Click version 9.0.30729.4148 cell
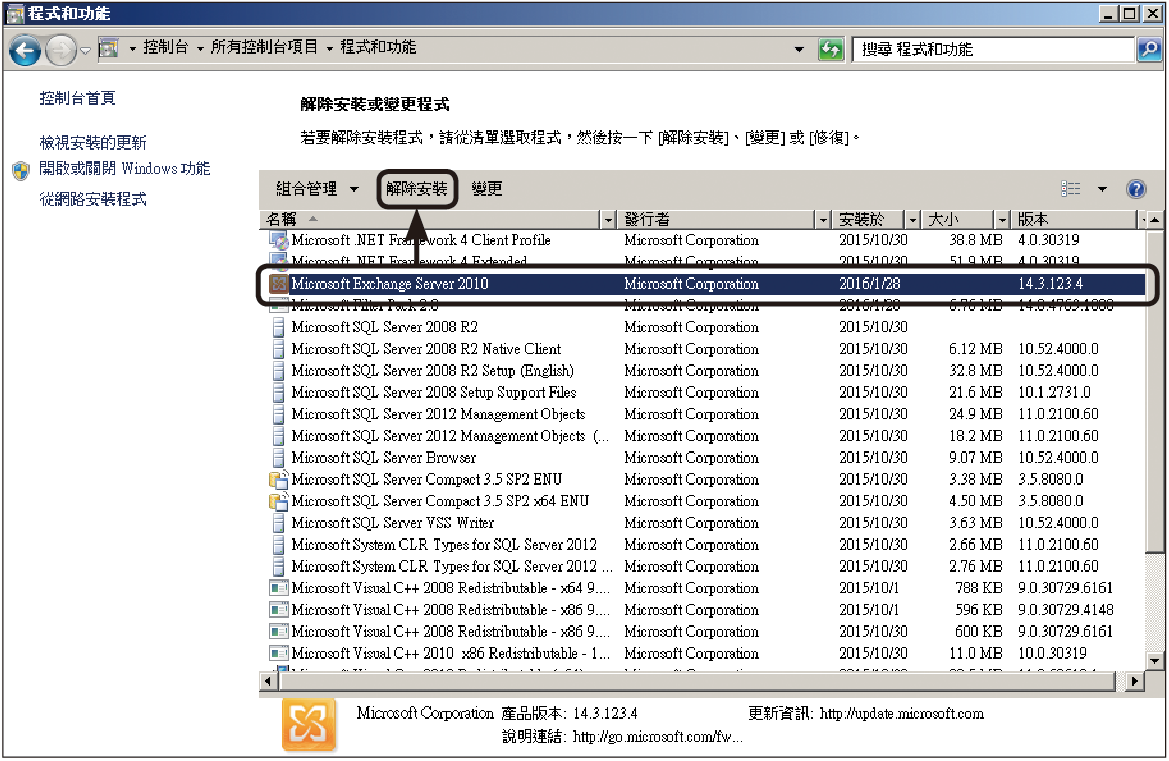Screen dimensions: 1169x761 (x=1065, y=610)
